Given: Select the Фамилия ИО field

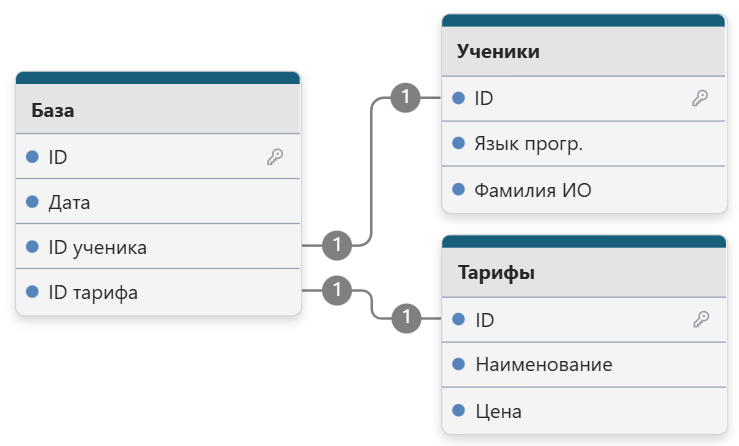Looking at the screenshot, I should [x=583, y=190].
